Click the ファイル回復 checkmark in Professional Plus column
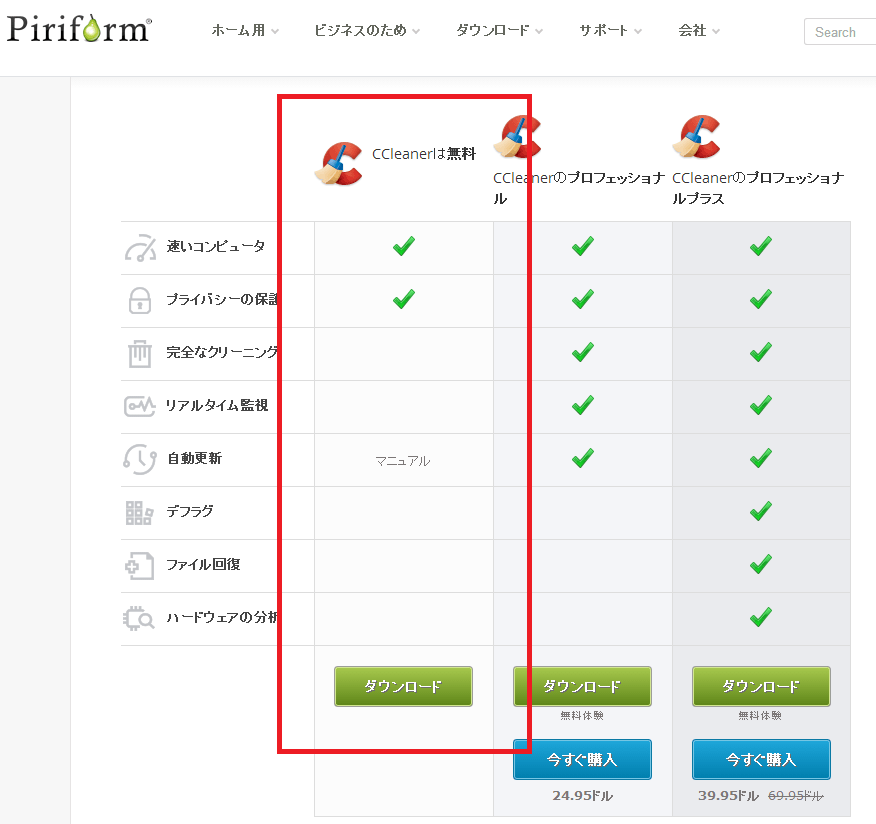 pos(761,565)
